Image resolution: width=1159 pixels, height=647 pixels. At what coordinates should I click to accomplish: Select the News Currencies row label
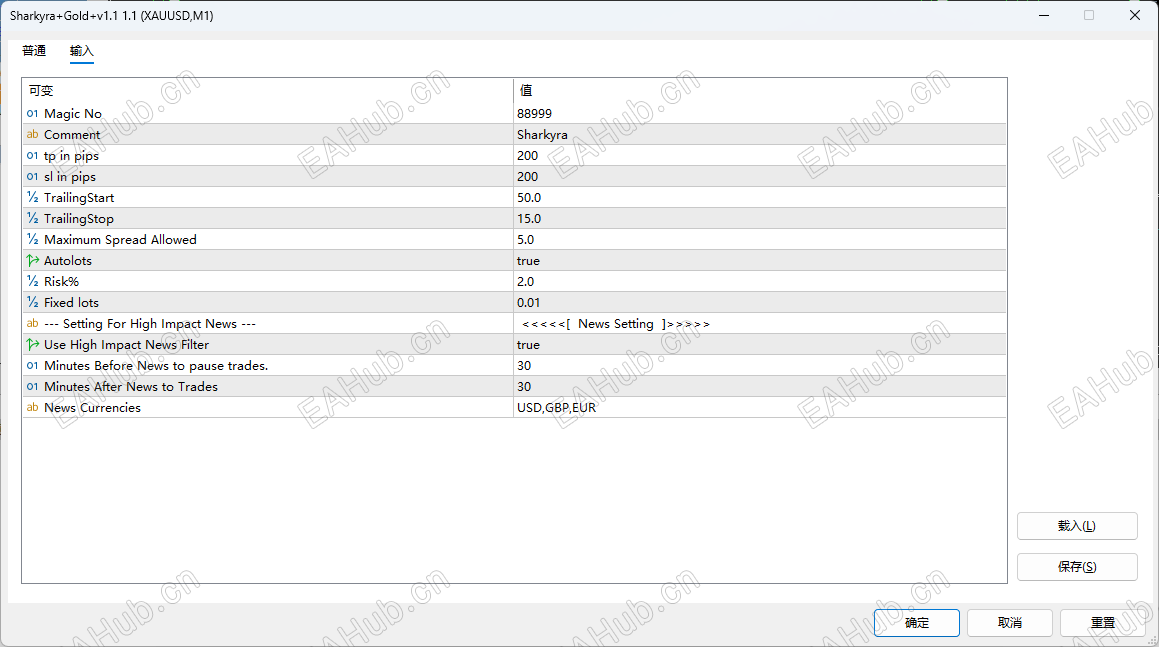[x=92, y=407]
